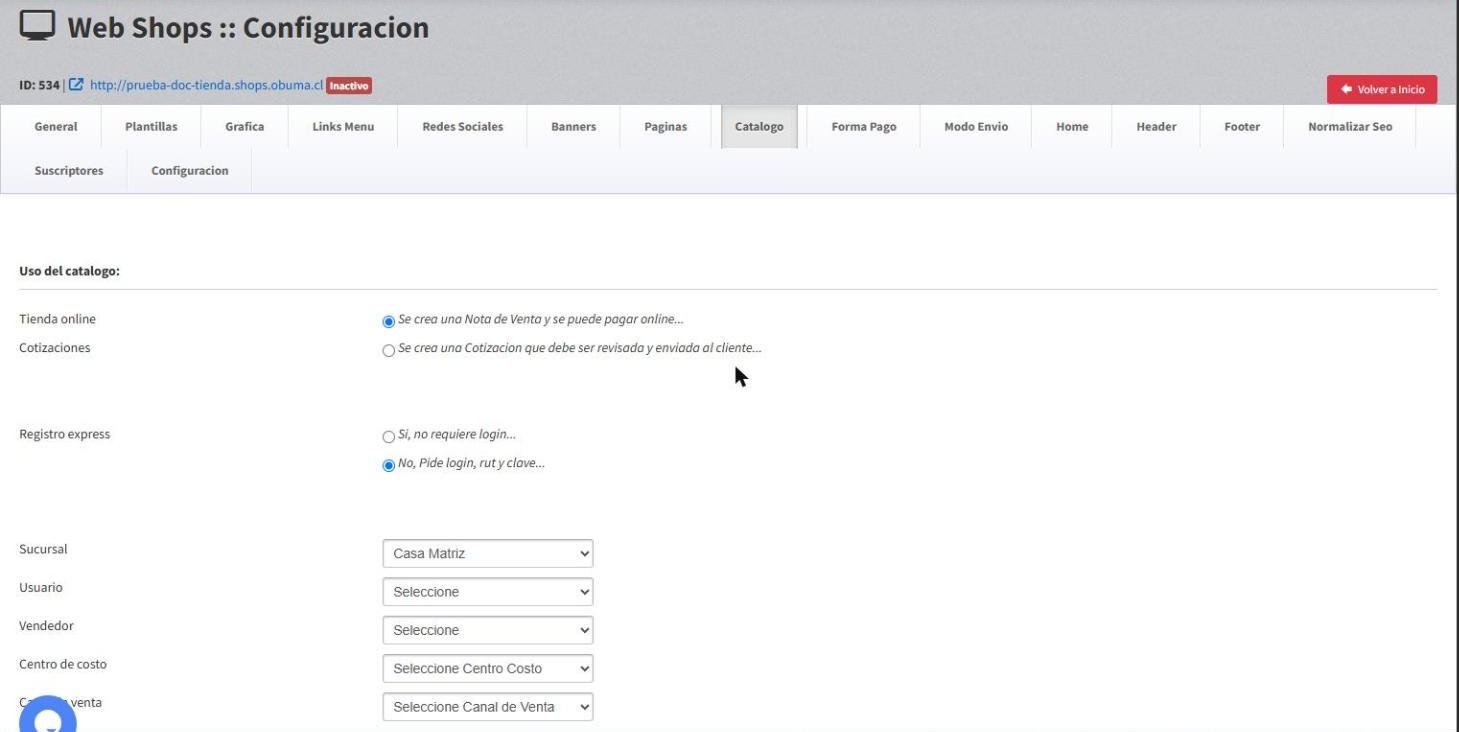The width and height of the screenshot is (1459, 732).
Task: Click the Volver a Inicio button
Action: click(x=1382, y=89)
